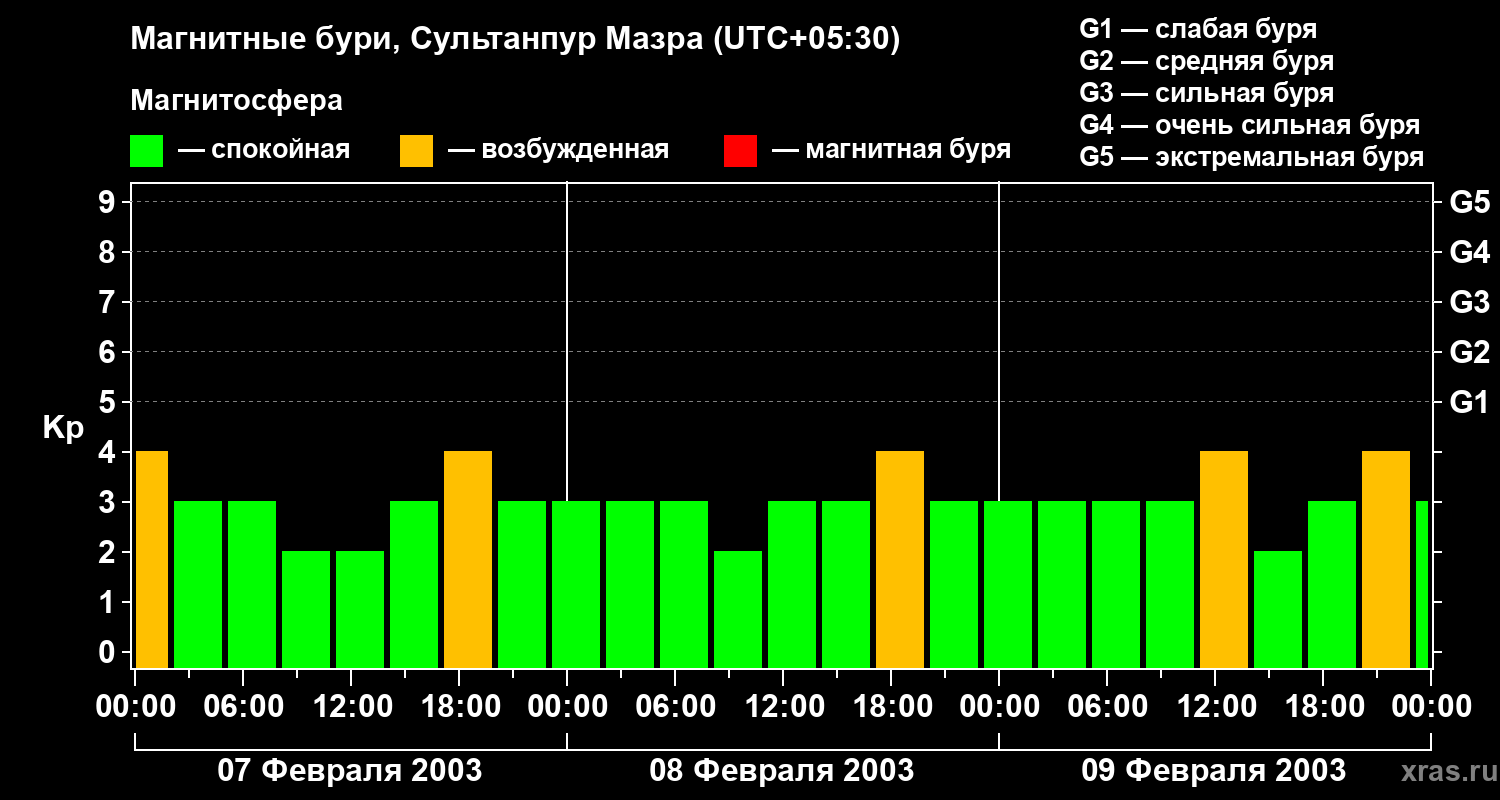Click the 12:00 time label above 07 Февраля
Image resolution: width=1500 pixels, height=800 pixels.
click(x=351, y=706)
